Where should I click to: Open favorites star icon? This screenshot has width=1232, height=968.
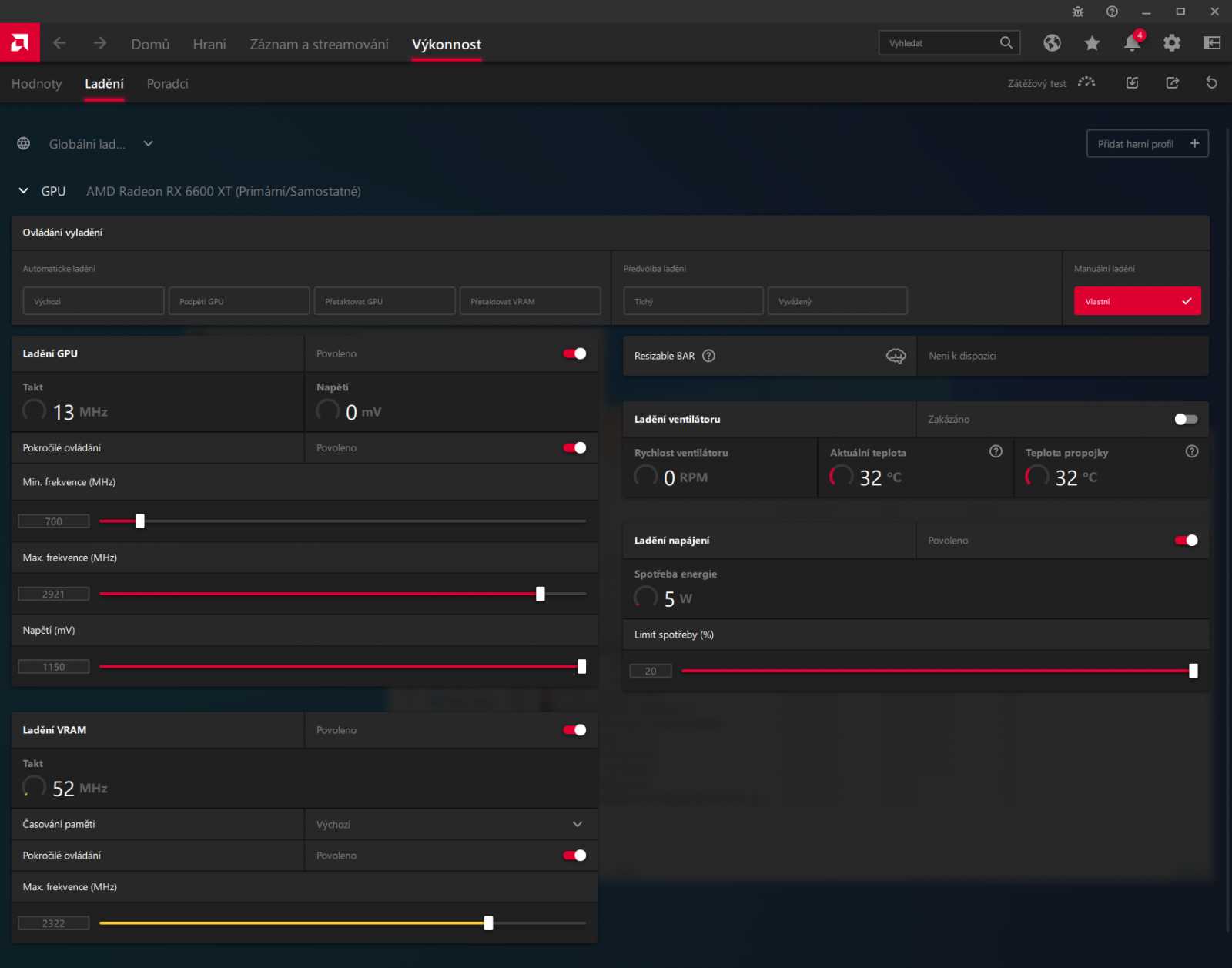(x=1092, y=43)
